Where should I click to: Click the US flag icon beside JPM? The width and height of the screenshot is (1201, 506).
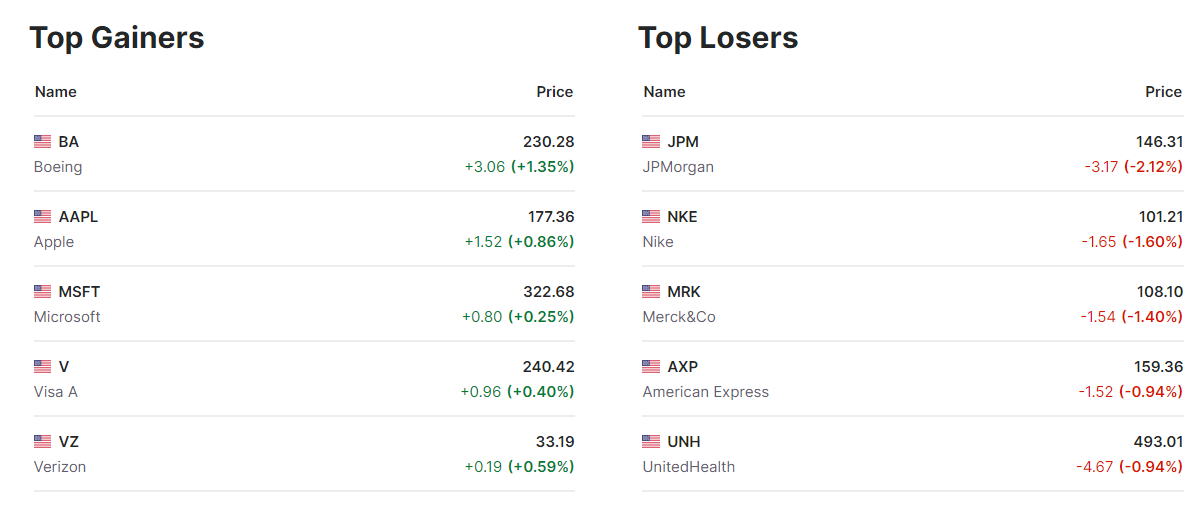651,142
